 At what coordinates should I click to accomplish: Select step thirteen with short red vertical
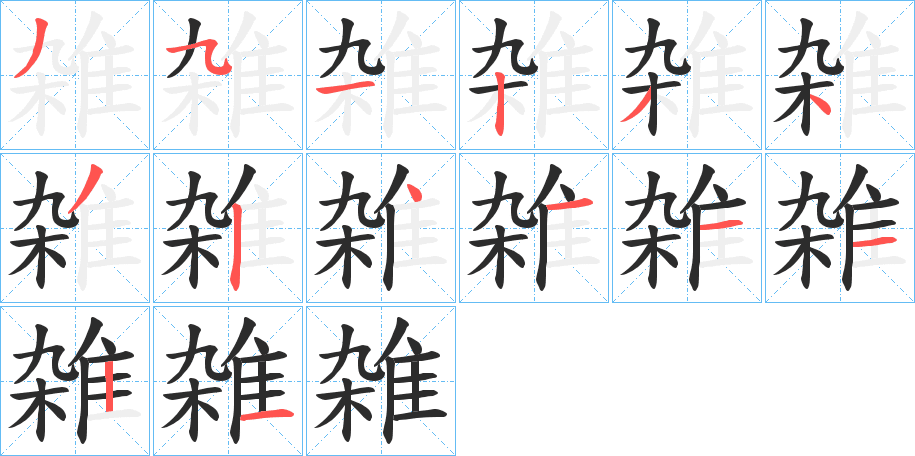75,381
